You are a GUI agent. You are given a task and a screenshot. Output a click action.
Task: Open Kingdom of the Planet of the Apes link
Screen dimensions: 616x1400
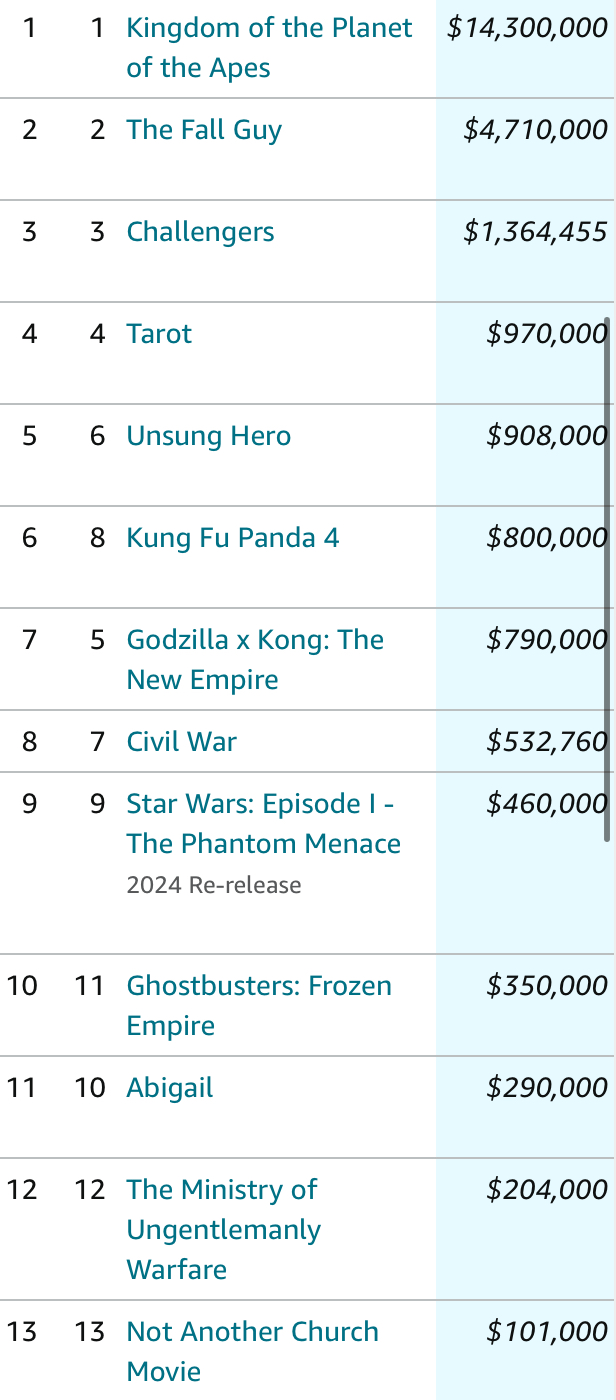click(268, 28)
